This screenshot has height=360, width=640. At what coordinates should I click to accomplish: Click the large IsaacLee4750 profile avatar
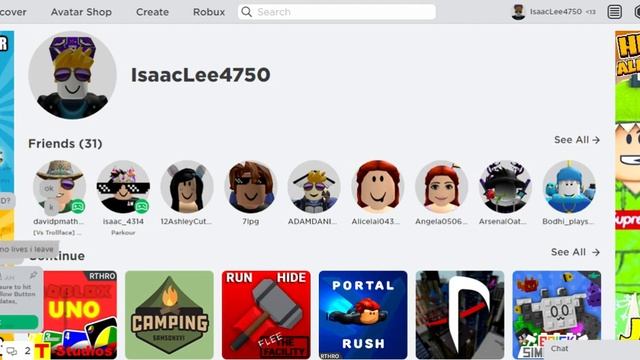point(73,75)
